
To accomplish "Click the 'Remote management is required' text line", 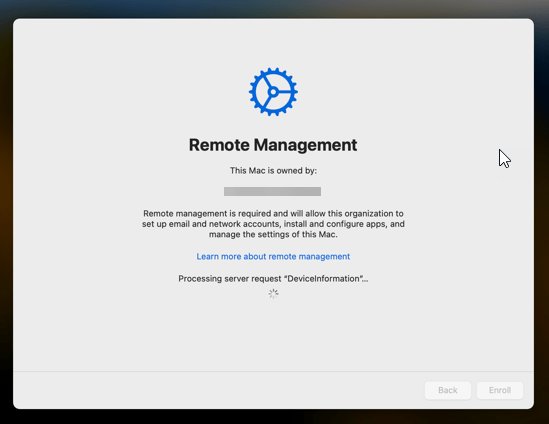I will pyautogui.click(x=273, y=213).
